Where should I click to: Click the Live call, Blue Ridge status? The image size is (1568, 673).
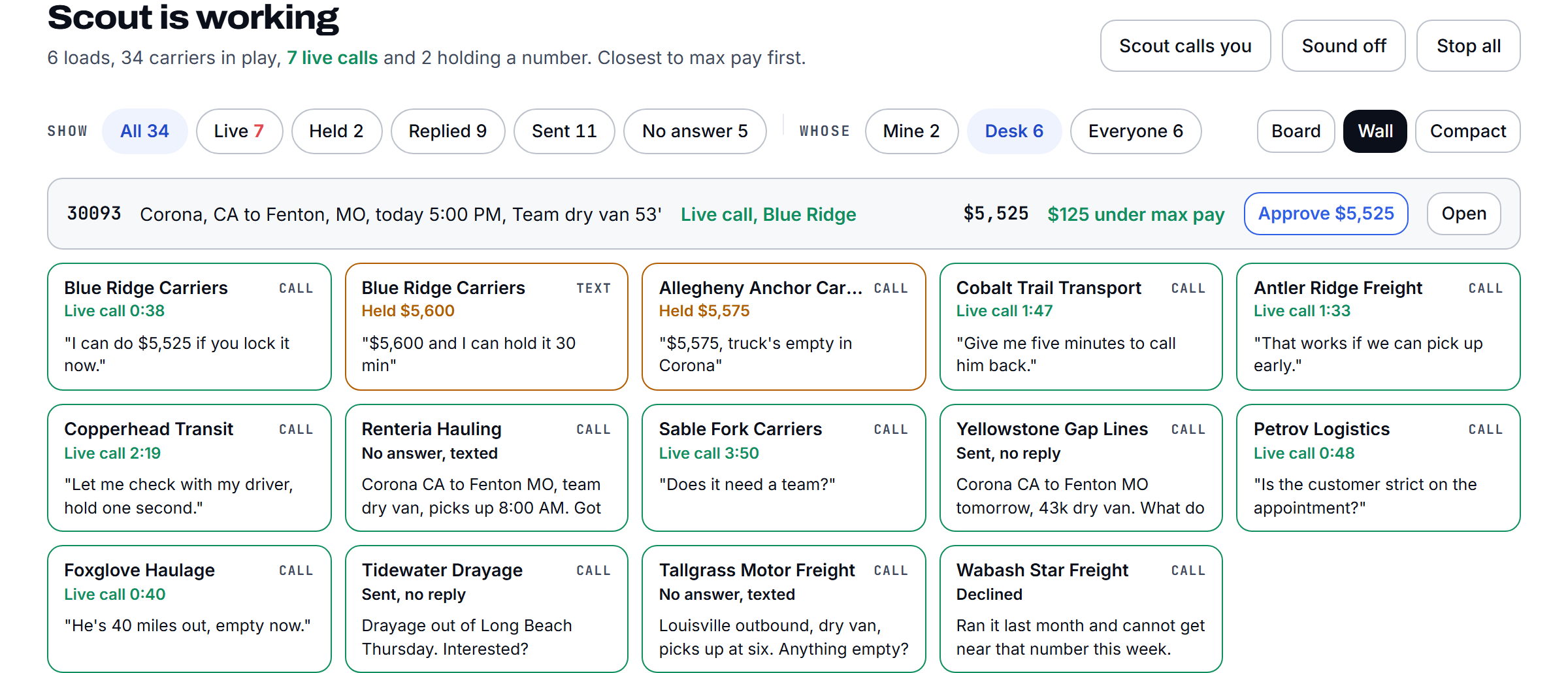[768, 214]
